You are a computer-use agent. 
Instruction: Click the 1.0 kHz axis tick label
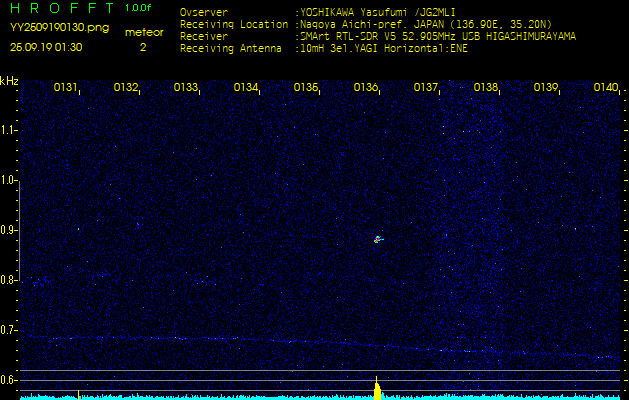point(7,181)
